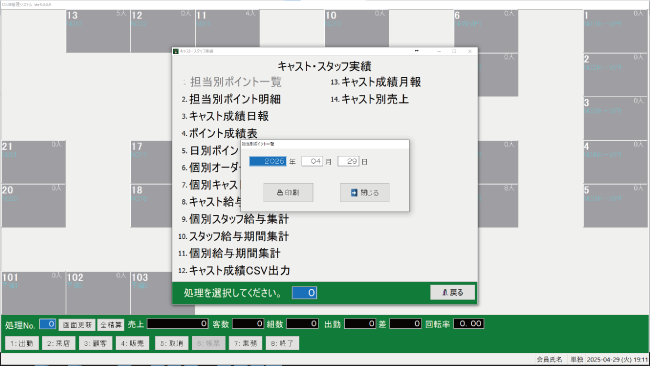650x366 pixels.
Task: Select table tile 102
Action: [98, 293]
